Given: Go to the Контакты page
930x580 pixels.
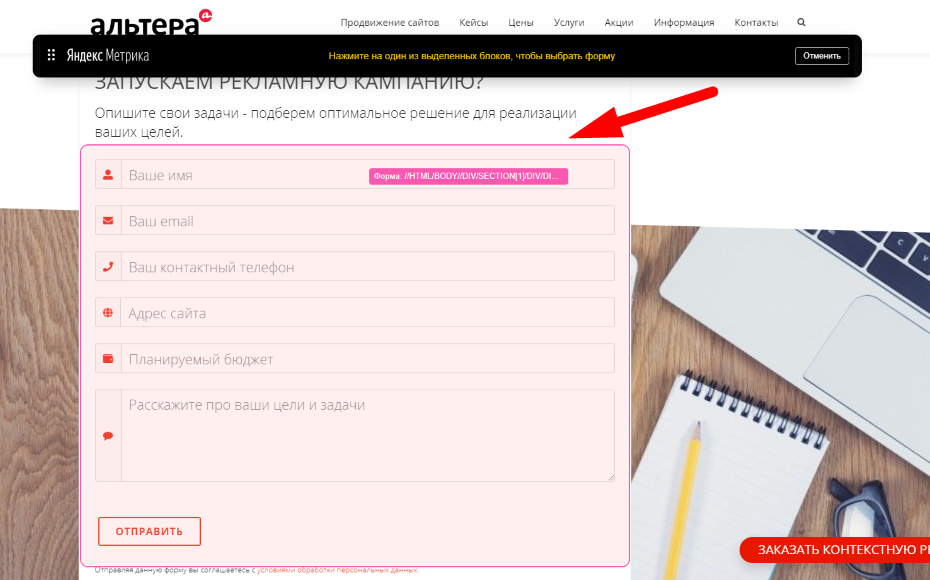Looking at the screenshot, I should [x=756, y=23].
